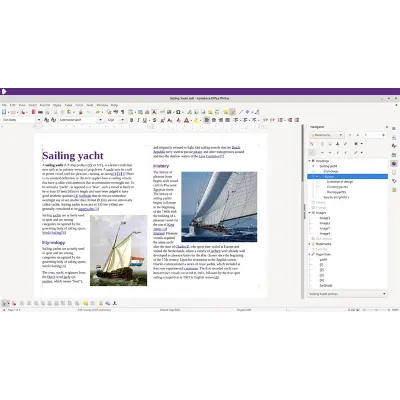Toggle underline formatting

coord(145,120)
